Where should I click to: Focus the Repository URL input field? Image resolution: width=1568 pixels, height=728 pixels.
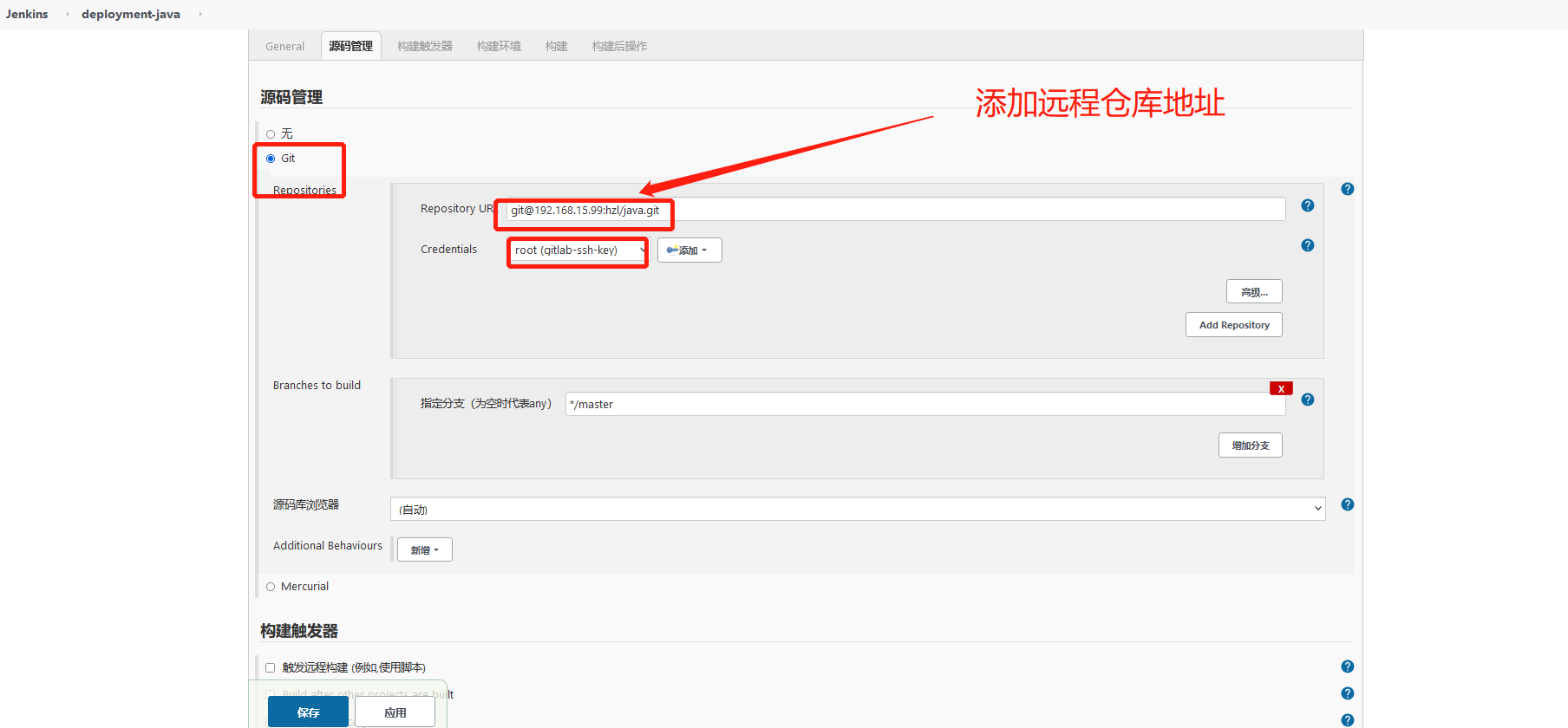click(896, 209)
